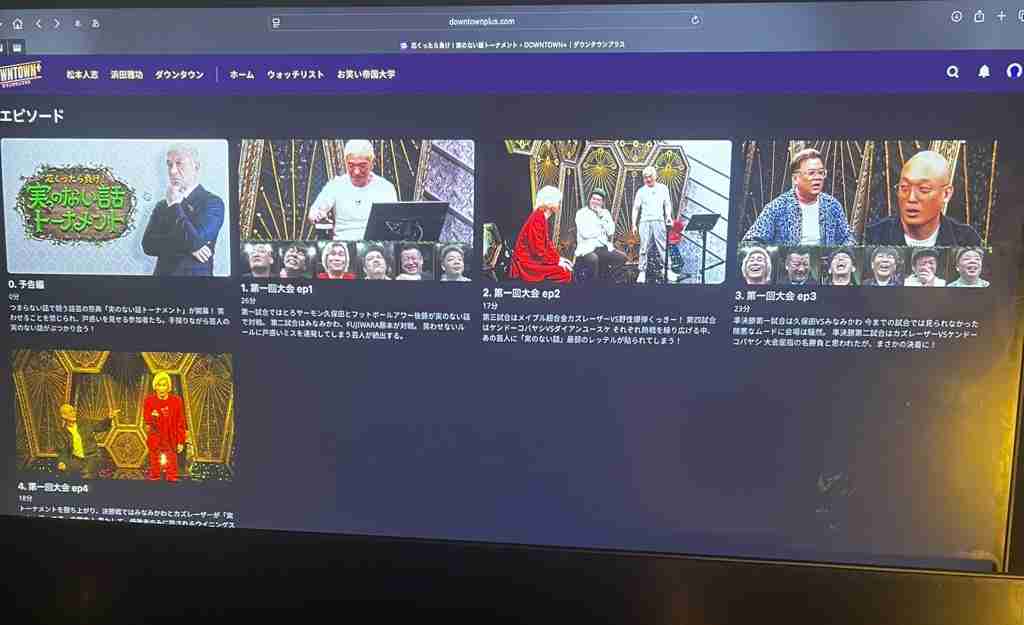Screen dimensions: 1024x625
Task: Select the DOWNTOWN+ page tab title
Action: pos(513,44)
